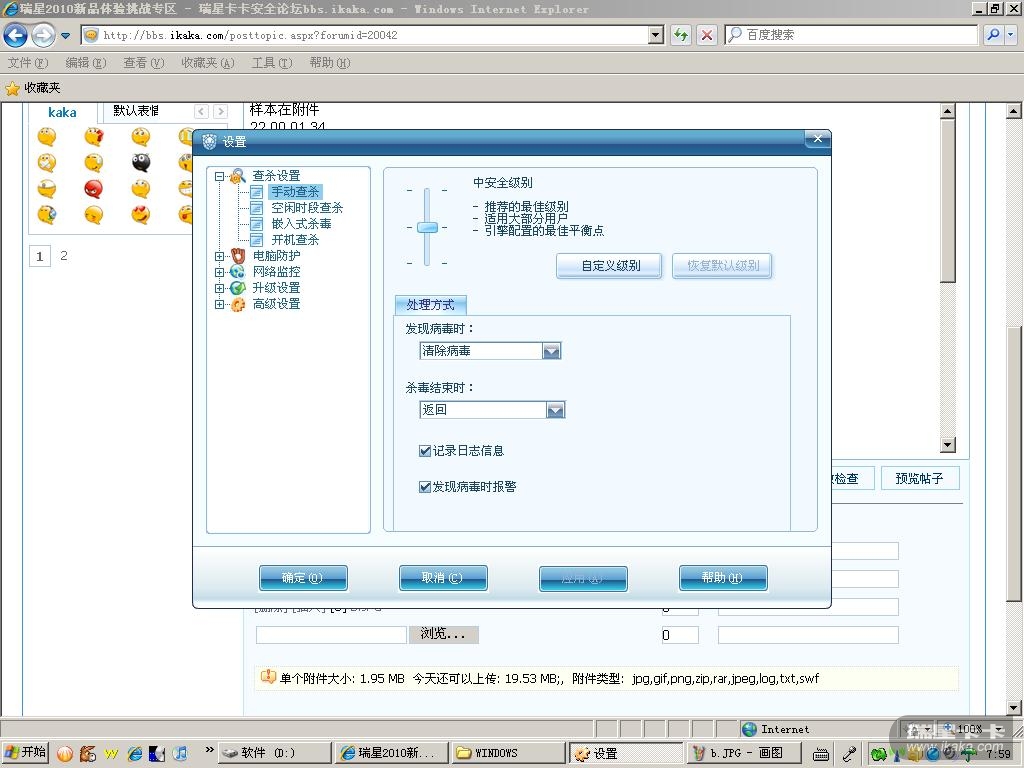Click the security level slider handle

coord(428,227)
